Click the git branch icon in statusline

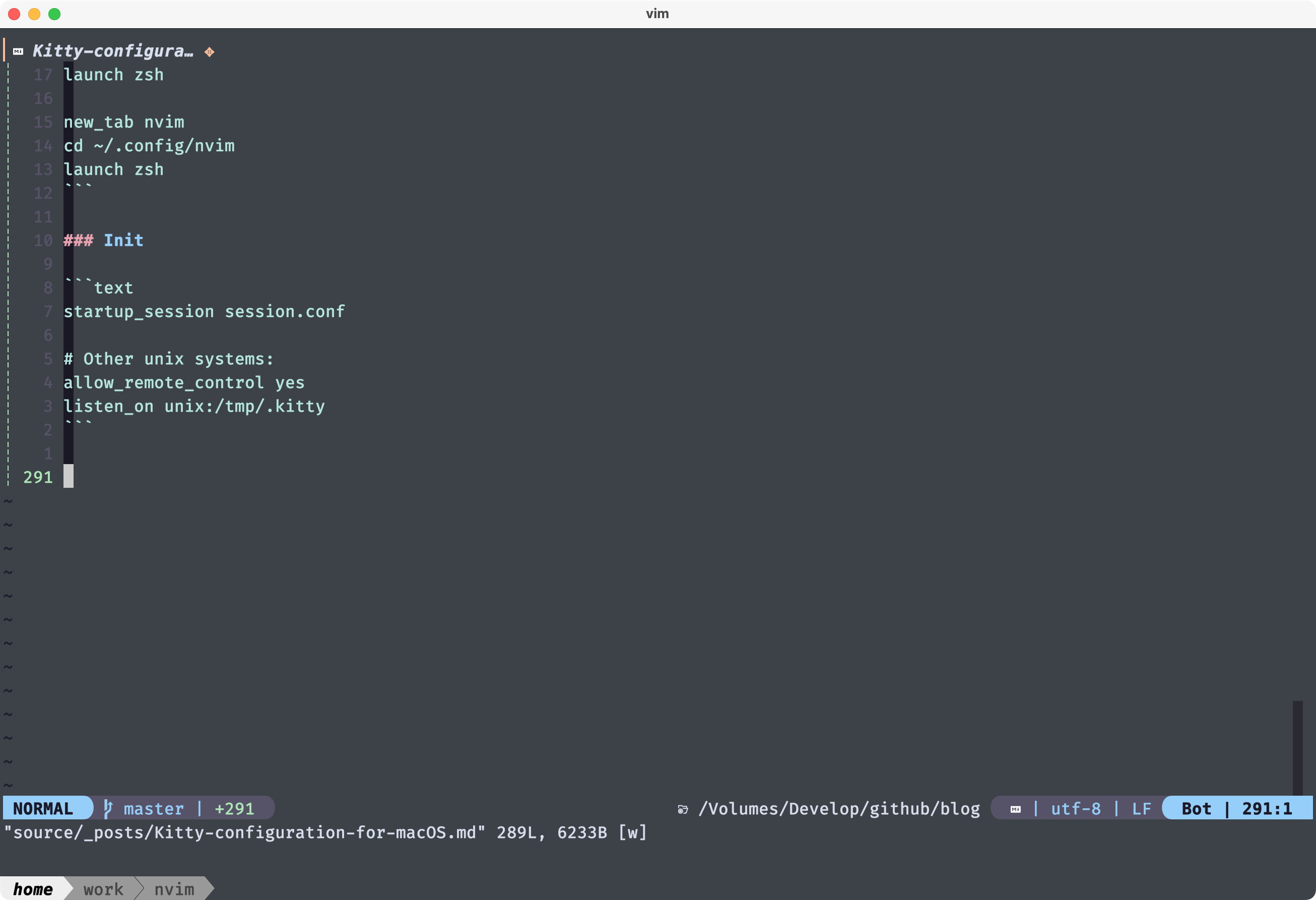point(108,808)
